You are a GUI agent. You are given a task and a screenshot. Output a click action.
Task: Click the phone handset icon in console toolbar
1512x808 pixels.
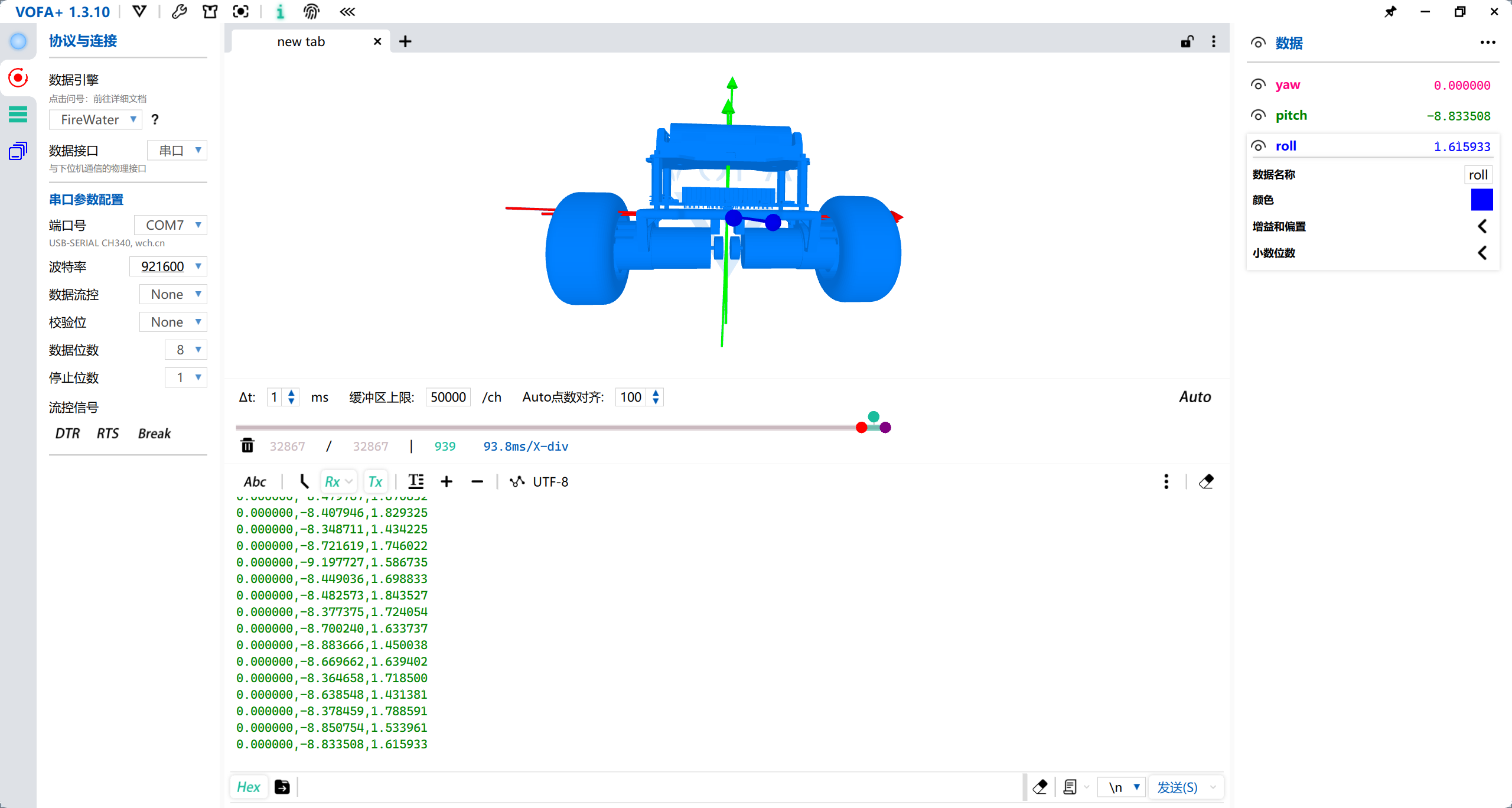[x=304, y=481]
